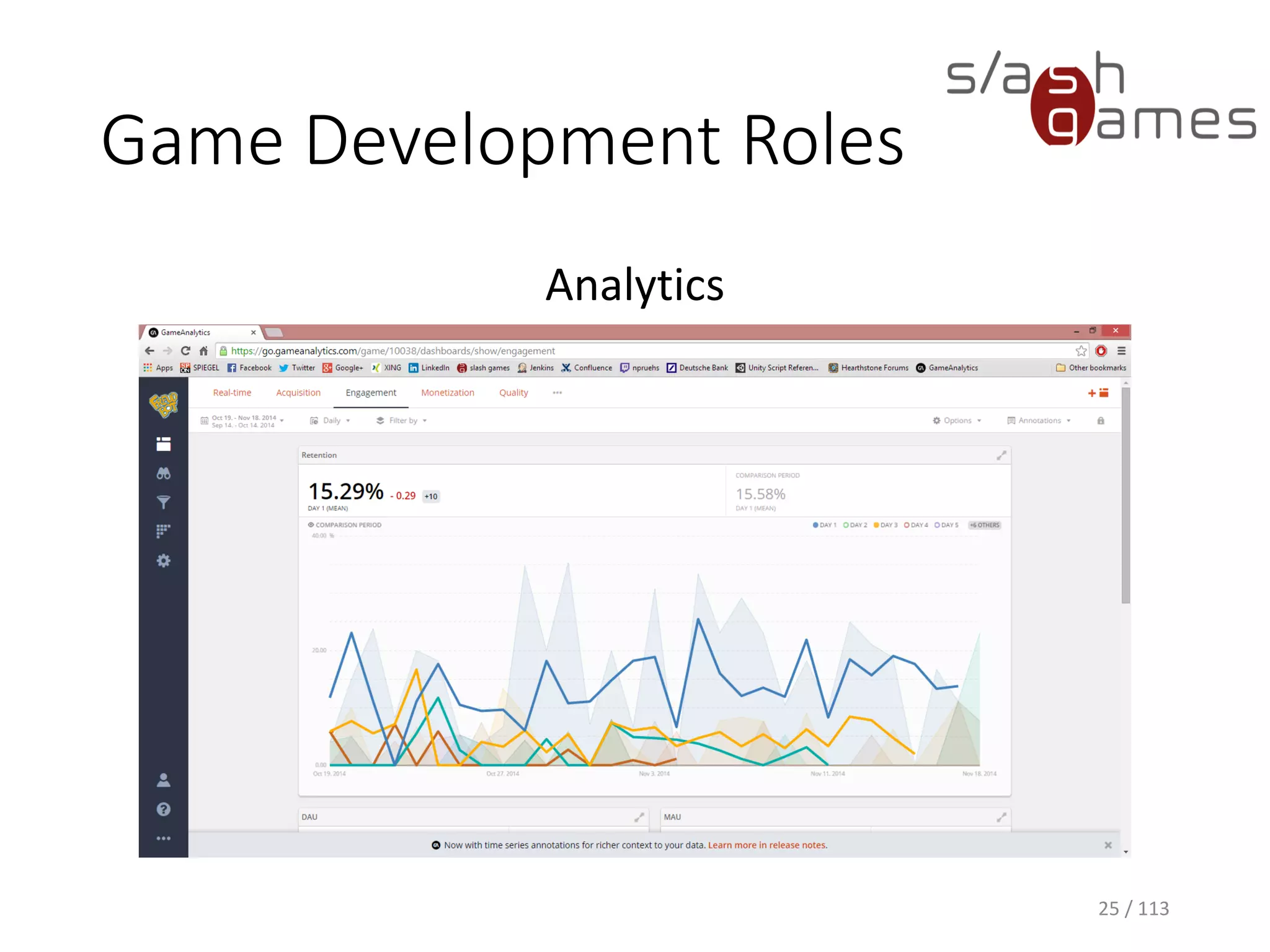Reload the GameAnalytics page

pos(185,351)
